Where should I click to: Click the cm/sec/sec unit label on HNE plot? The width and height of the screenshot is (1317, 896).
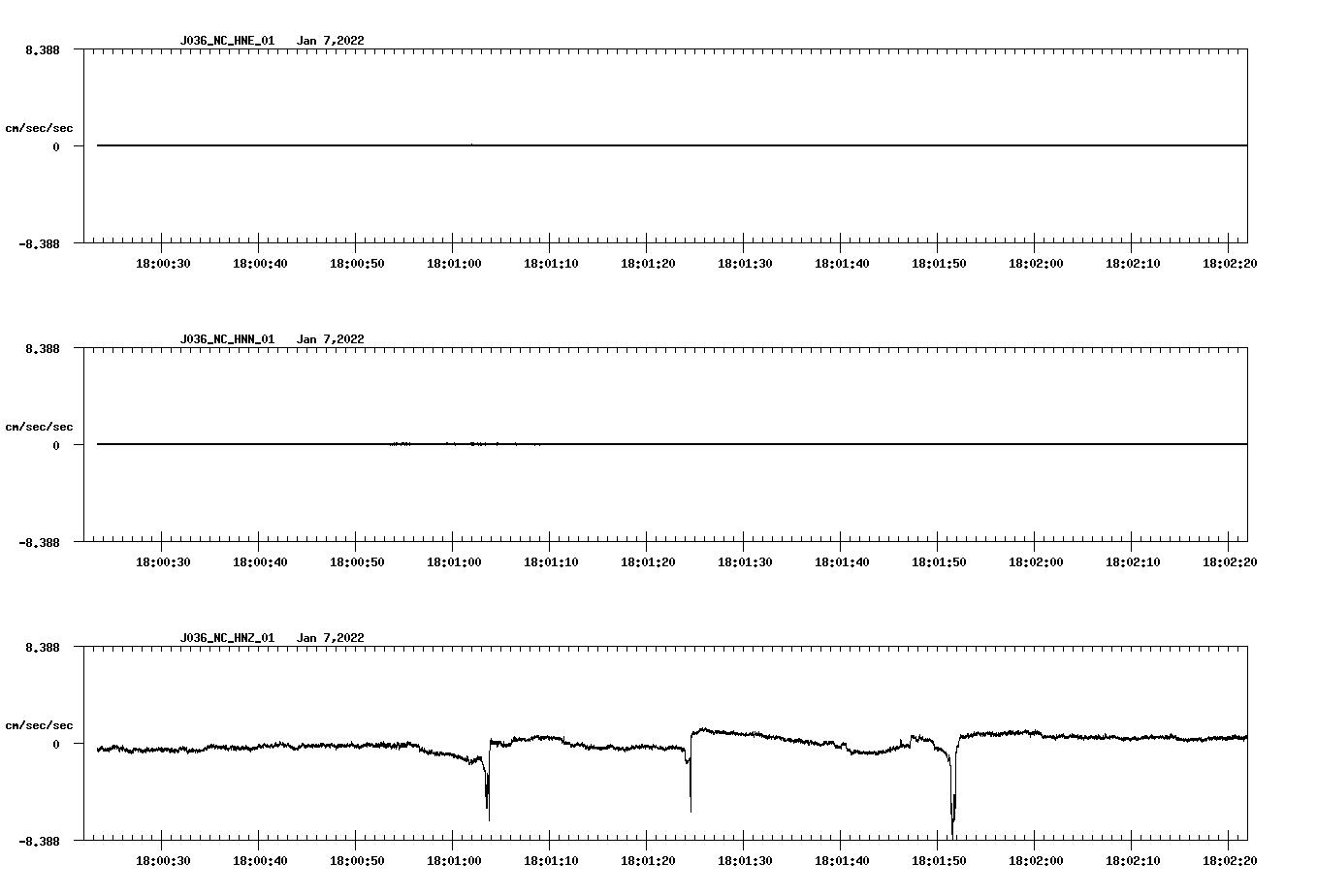point(39,128)
